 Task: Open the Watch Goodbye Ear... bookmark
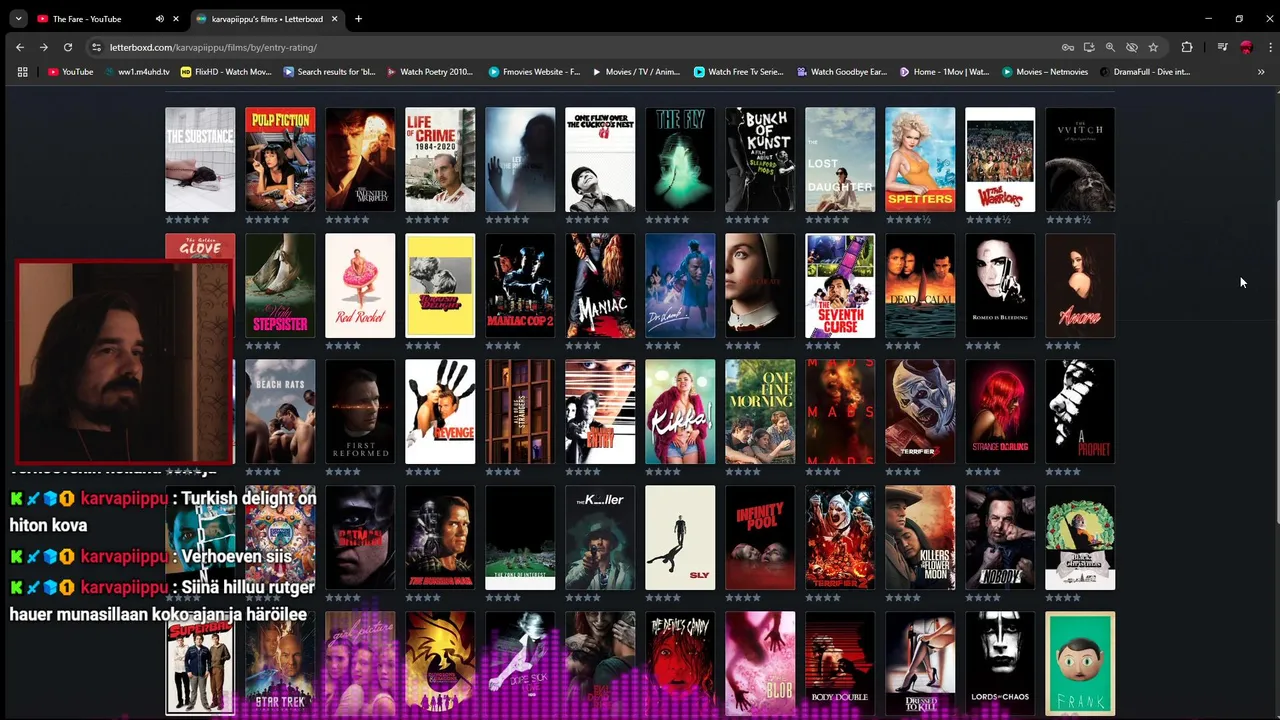coord(842,72)
